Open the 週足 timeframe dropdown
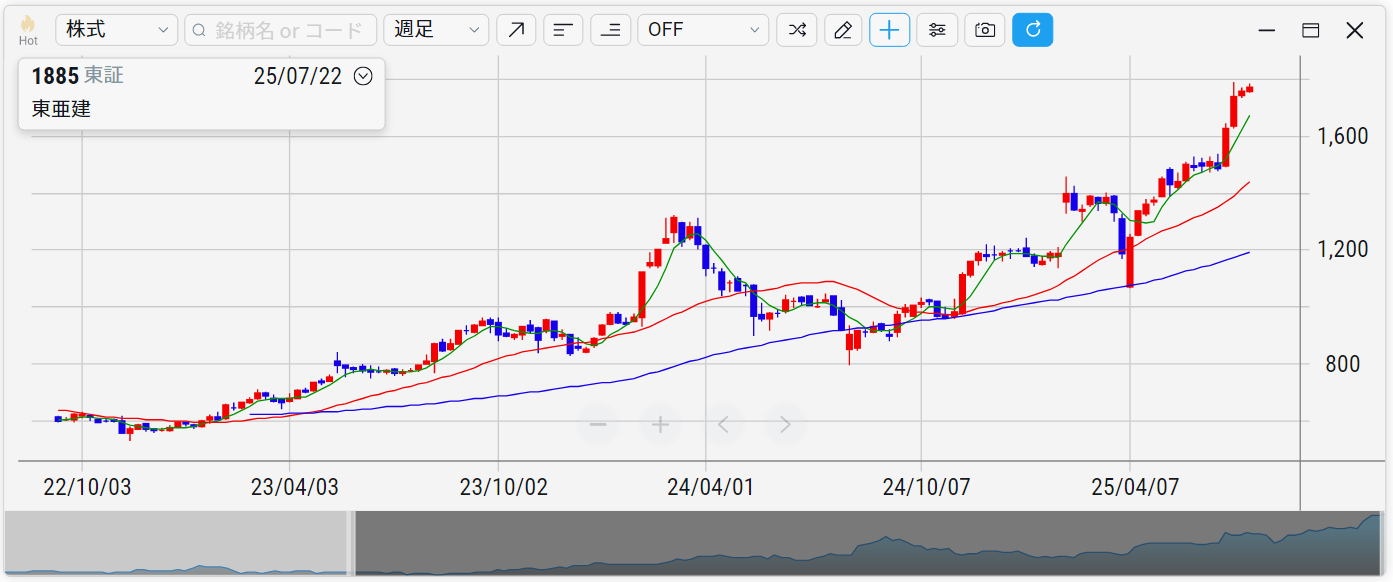 coord(436,30)
